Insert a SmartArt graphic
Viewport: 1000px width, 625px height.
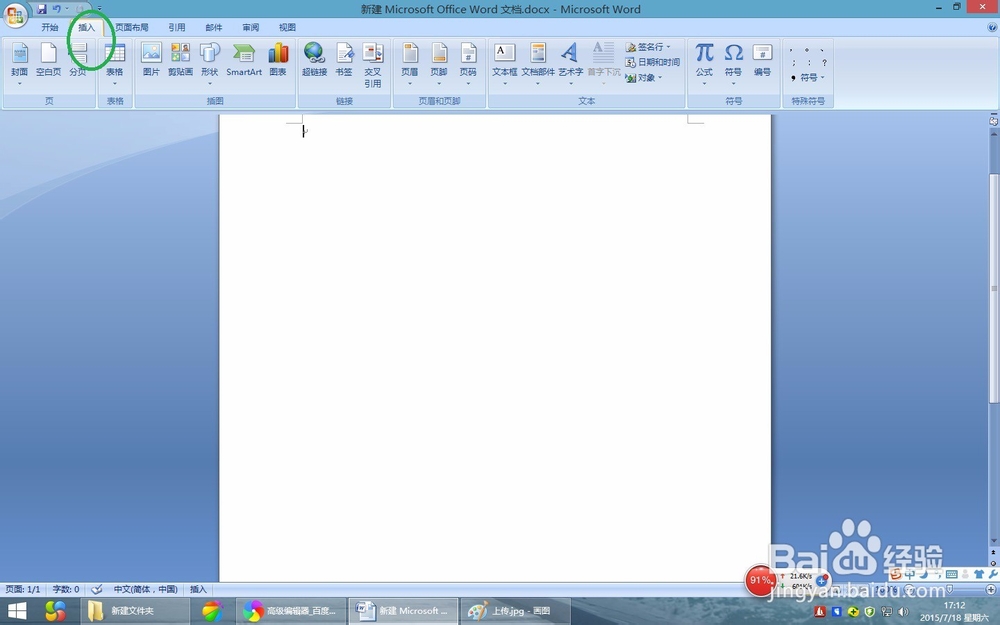pos(244,60)
